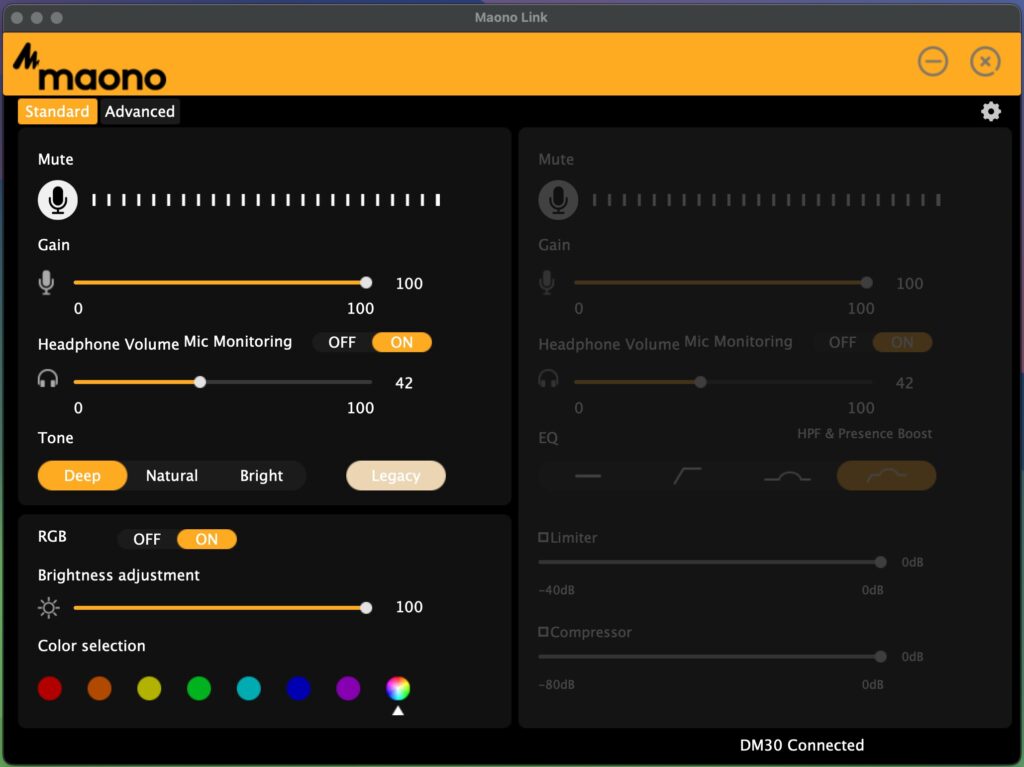The height and width of the screenshot is (767, 1024).
Task: Select the presence boost EQ curve icon
Action: tap(787, 476)
